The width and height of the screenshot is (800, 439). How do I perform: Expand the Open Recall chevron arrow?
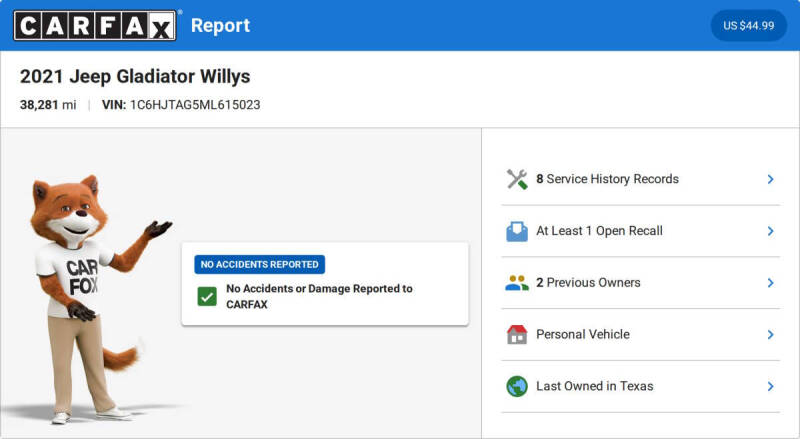click(x=770, y=231)
